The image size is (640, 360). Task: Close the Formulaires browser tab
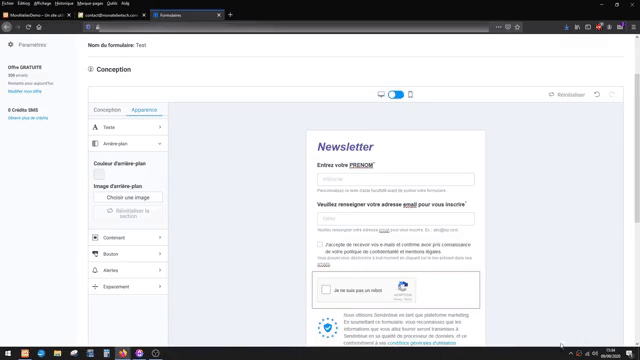point(219,15)
